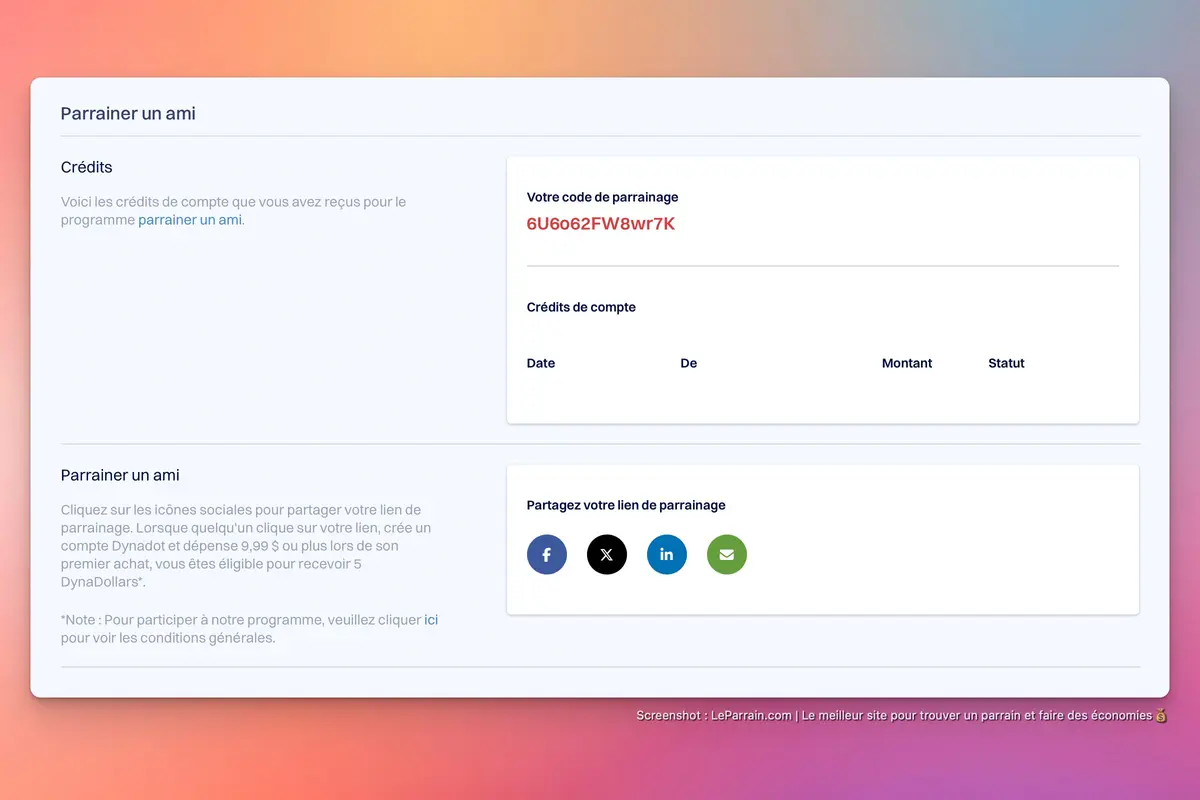Share referral link via green email icon
This screenshot has height=800, width=1200.
click(727, 554)
